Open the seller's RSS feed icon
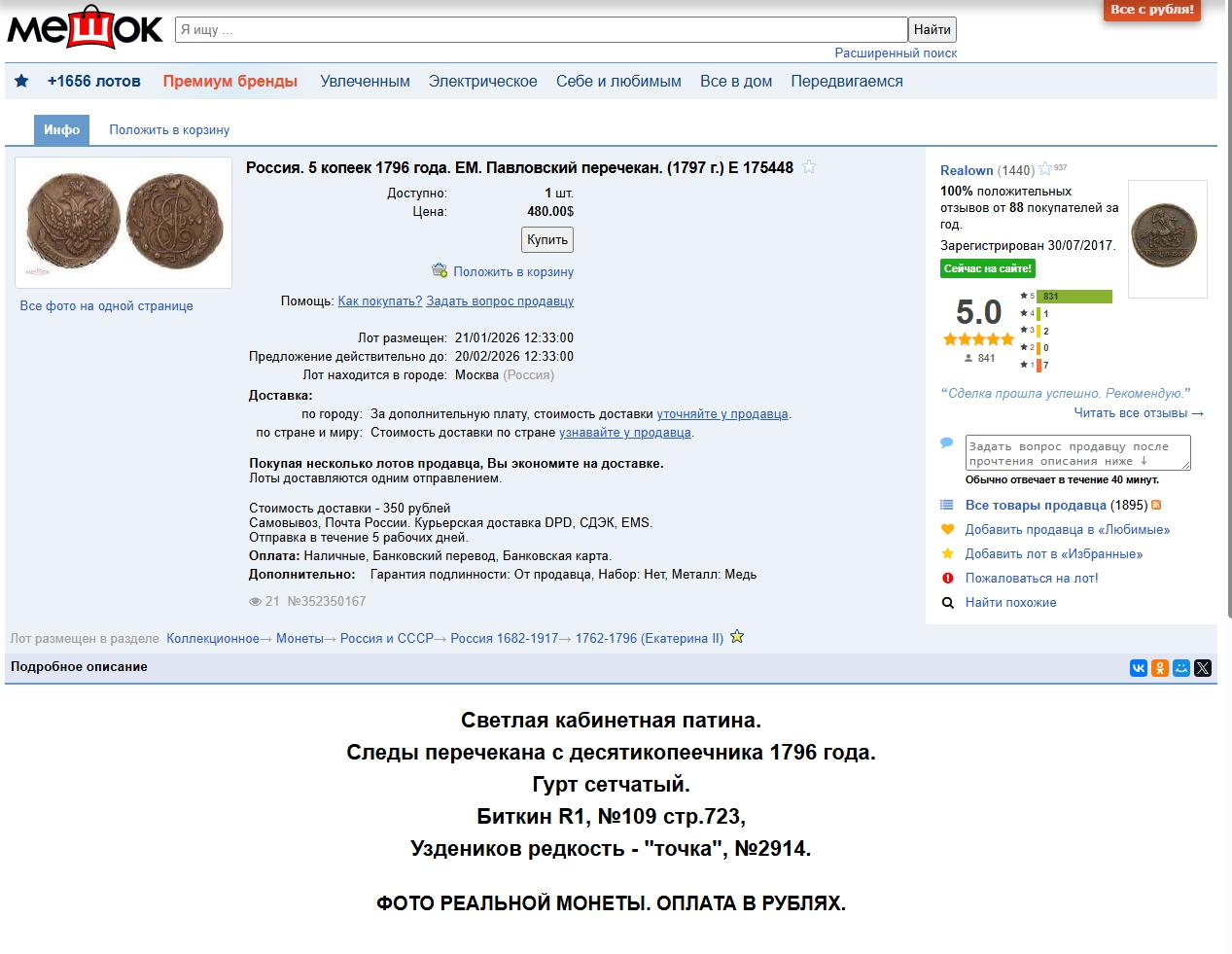Viewport: 1232px width, 954px height. (1156, 505)
